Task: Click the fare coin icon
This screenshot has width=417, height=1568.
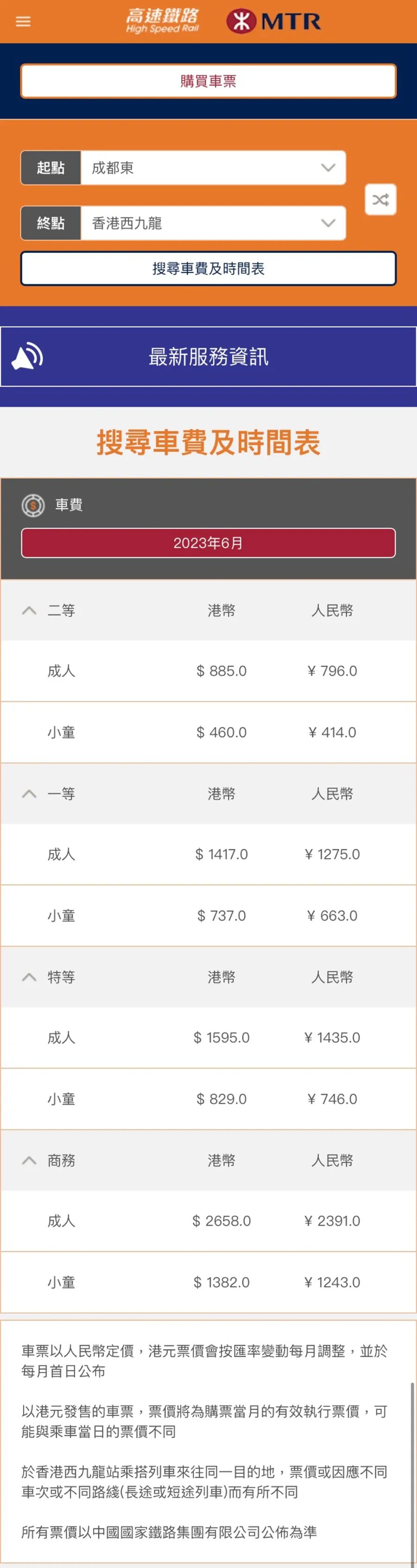Action: coord(33,505)
